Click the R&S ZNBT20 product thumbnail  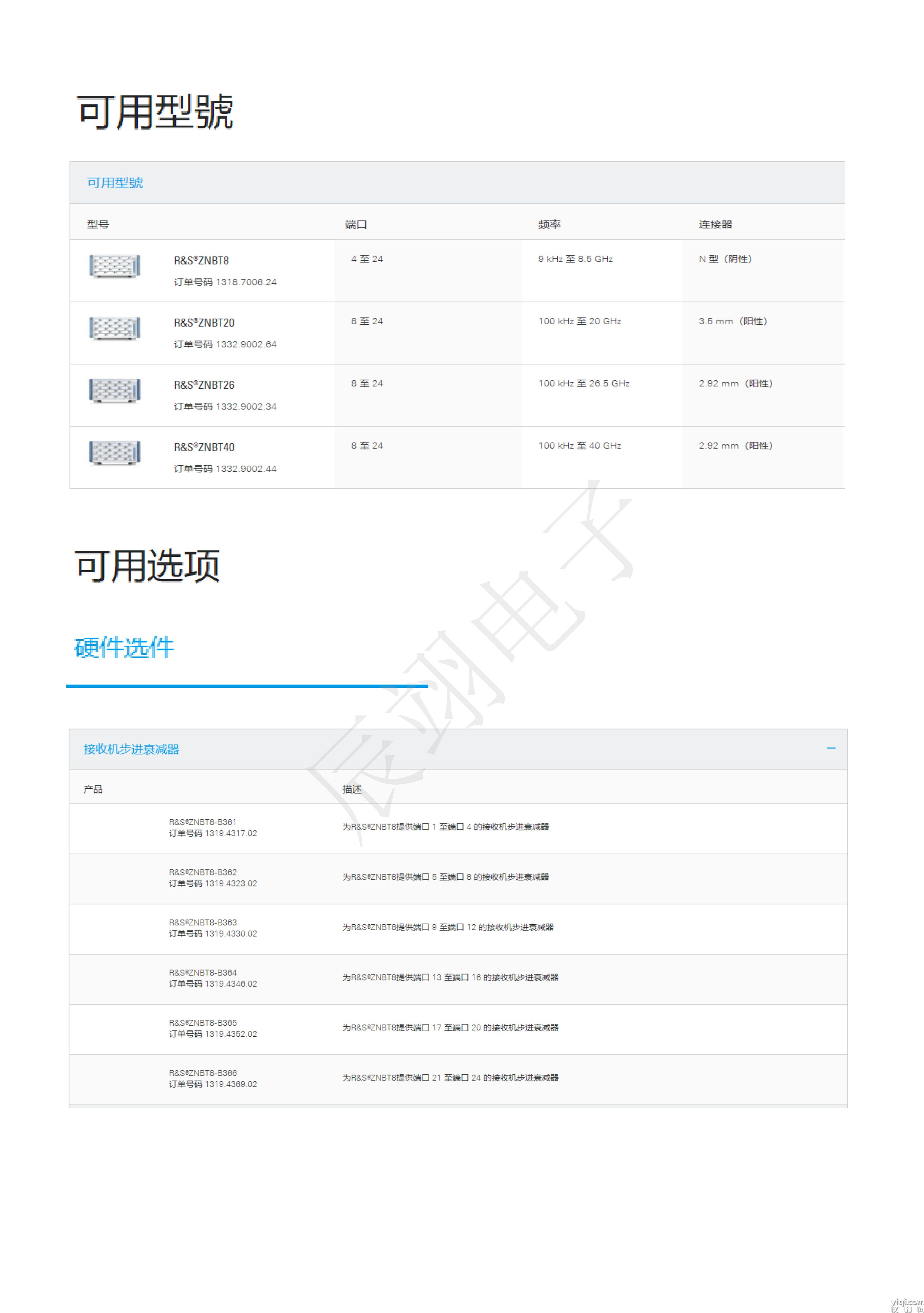click(114, 328)
